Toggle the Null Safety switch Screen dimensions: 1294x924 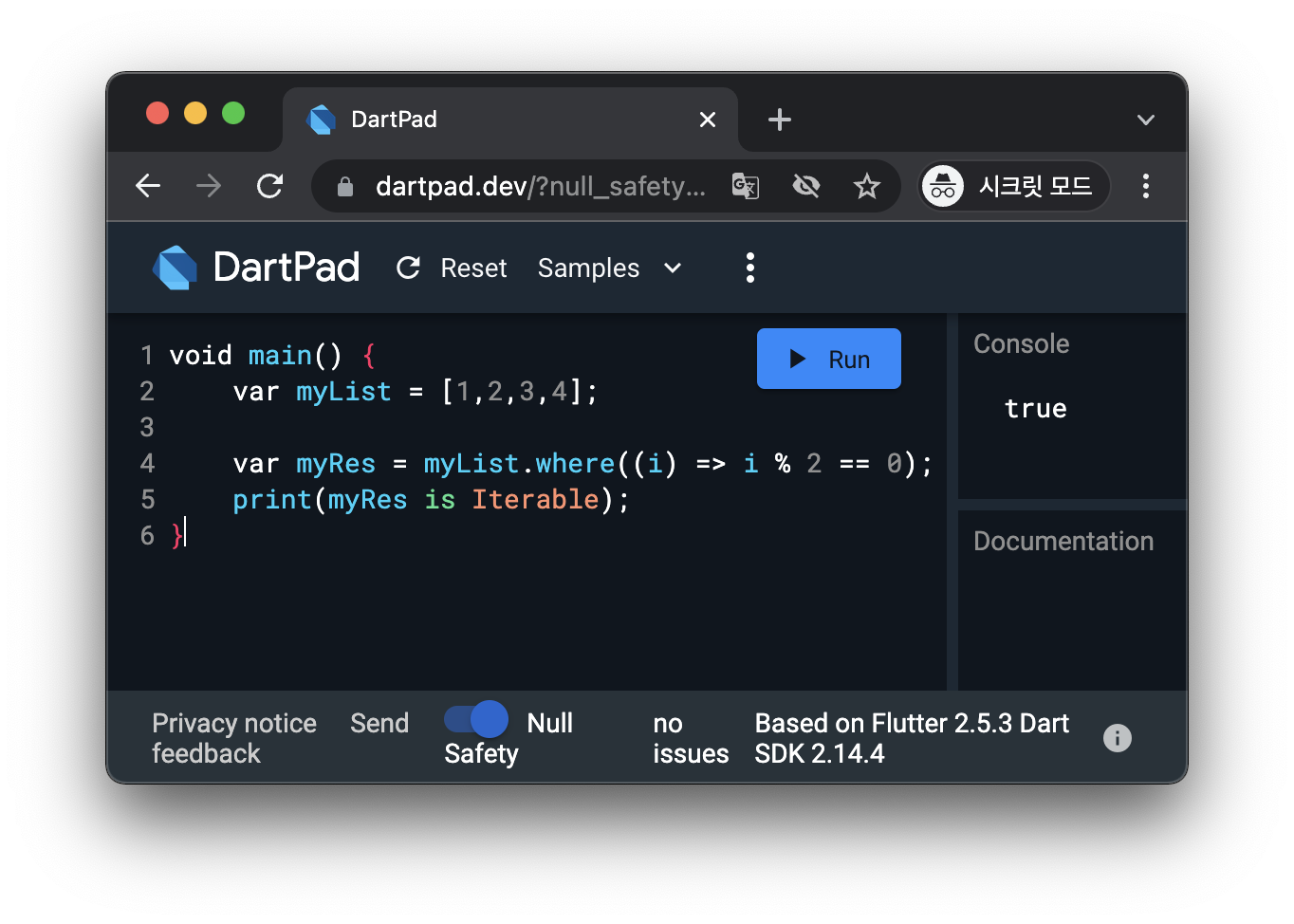click(x=476, y=719)
